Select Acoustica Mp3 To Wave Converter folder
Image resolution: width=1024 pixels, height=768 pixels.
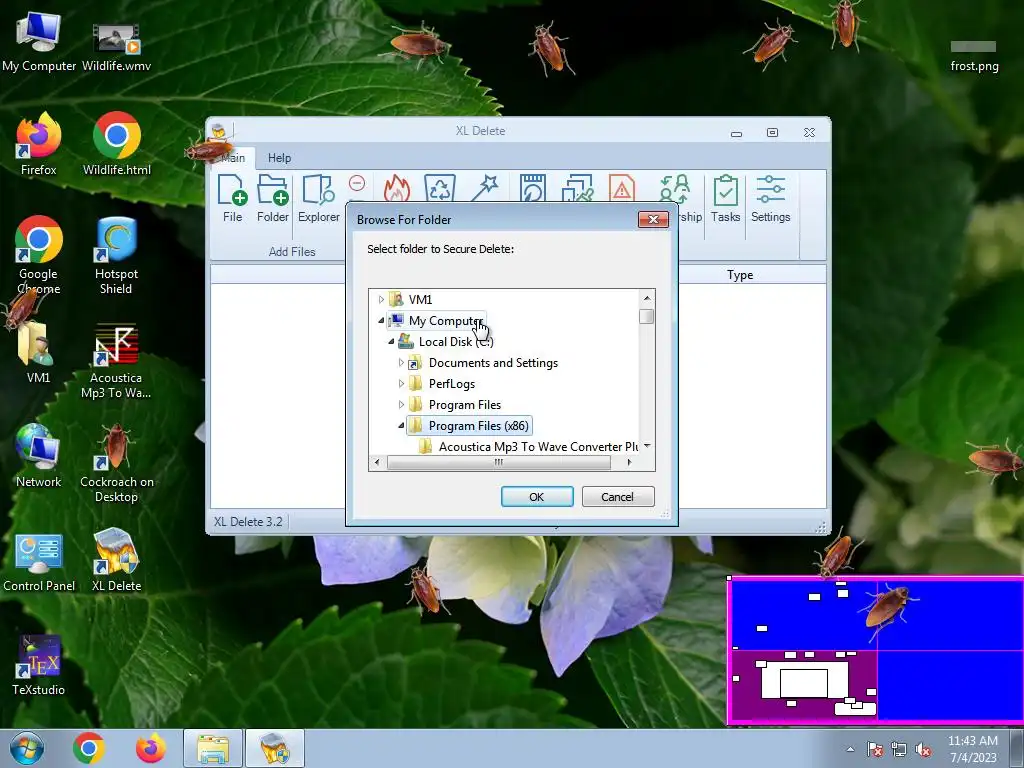537,447
